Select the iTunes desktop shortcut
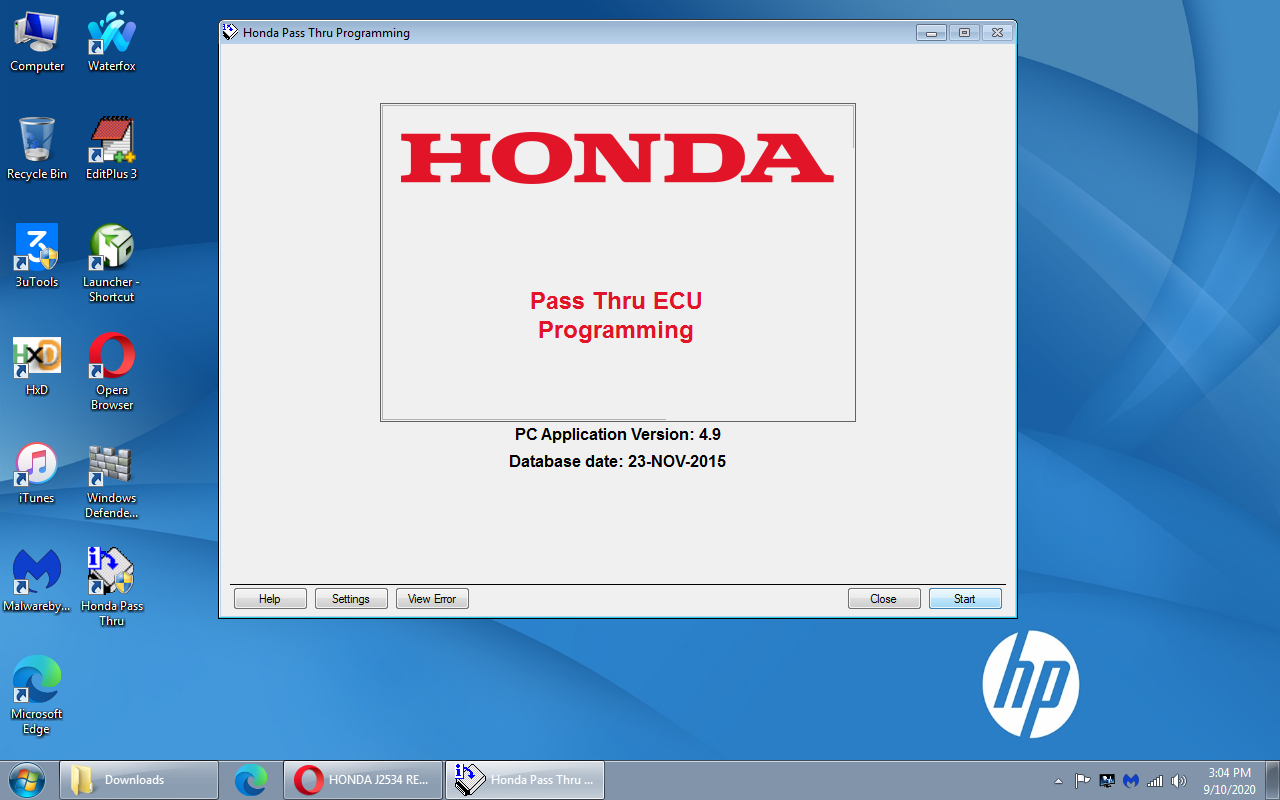 37,473
